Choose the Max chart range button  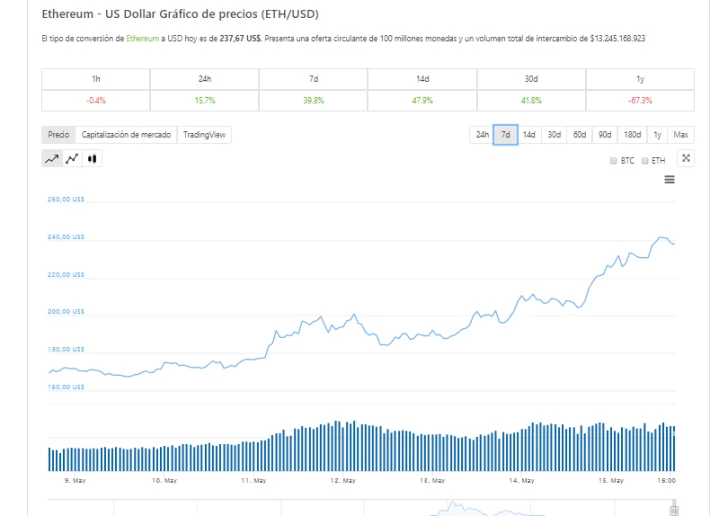[681, 135]
